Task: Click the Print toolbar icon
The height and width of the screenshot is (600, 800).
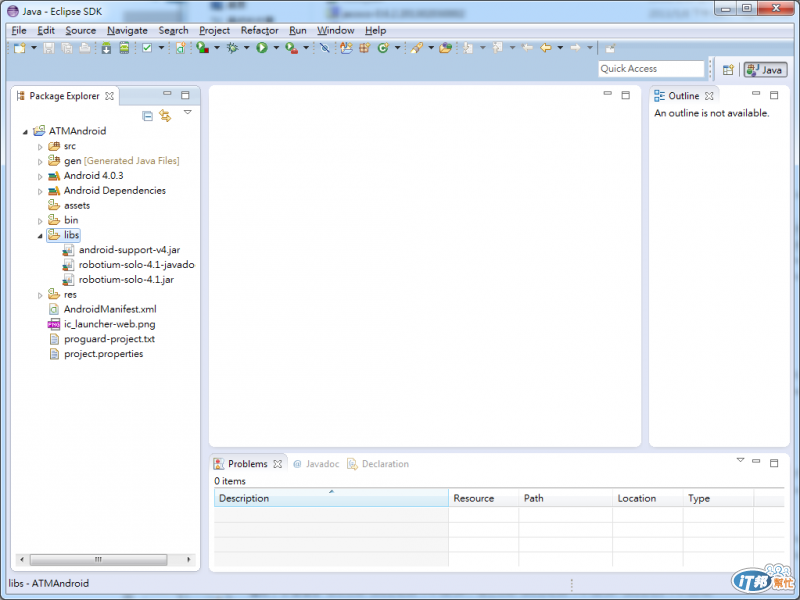Action: point(85,48)
